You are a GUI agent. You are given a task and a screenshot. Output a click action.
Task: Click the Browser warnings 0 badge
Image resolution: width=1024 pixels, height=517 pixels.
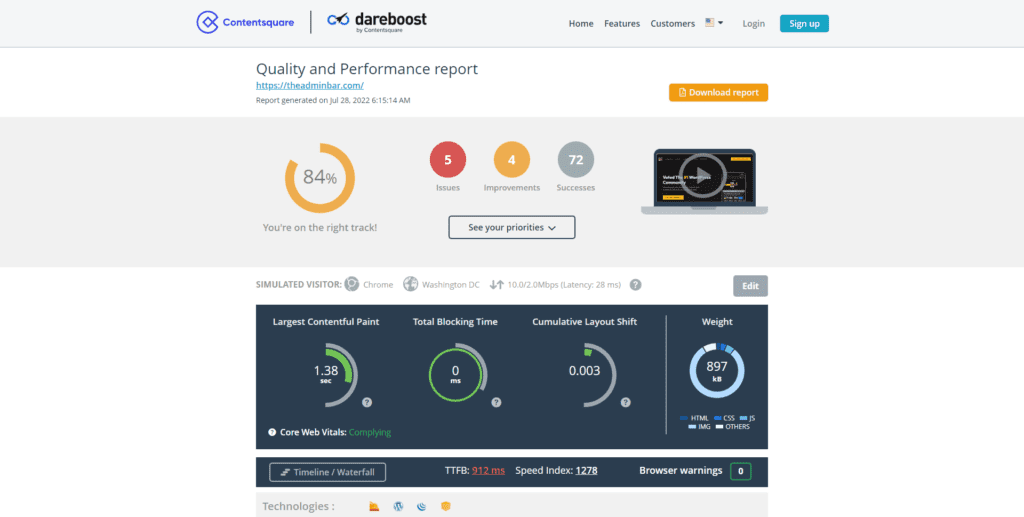741,471
